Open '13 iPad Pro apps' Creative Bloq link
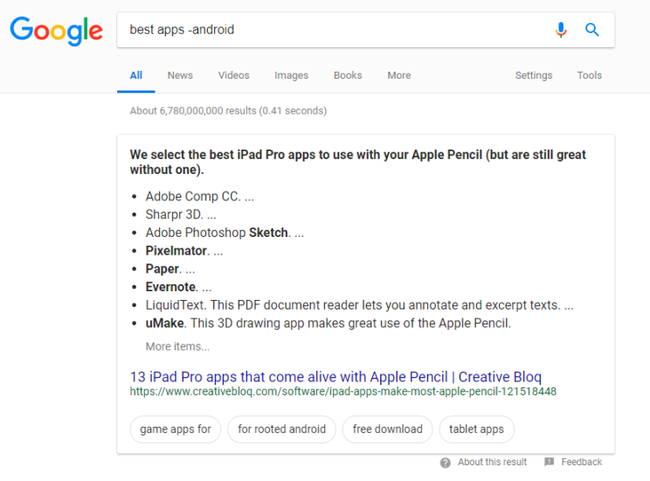 click(336, 377)
